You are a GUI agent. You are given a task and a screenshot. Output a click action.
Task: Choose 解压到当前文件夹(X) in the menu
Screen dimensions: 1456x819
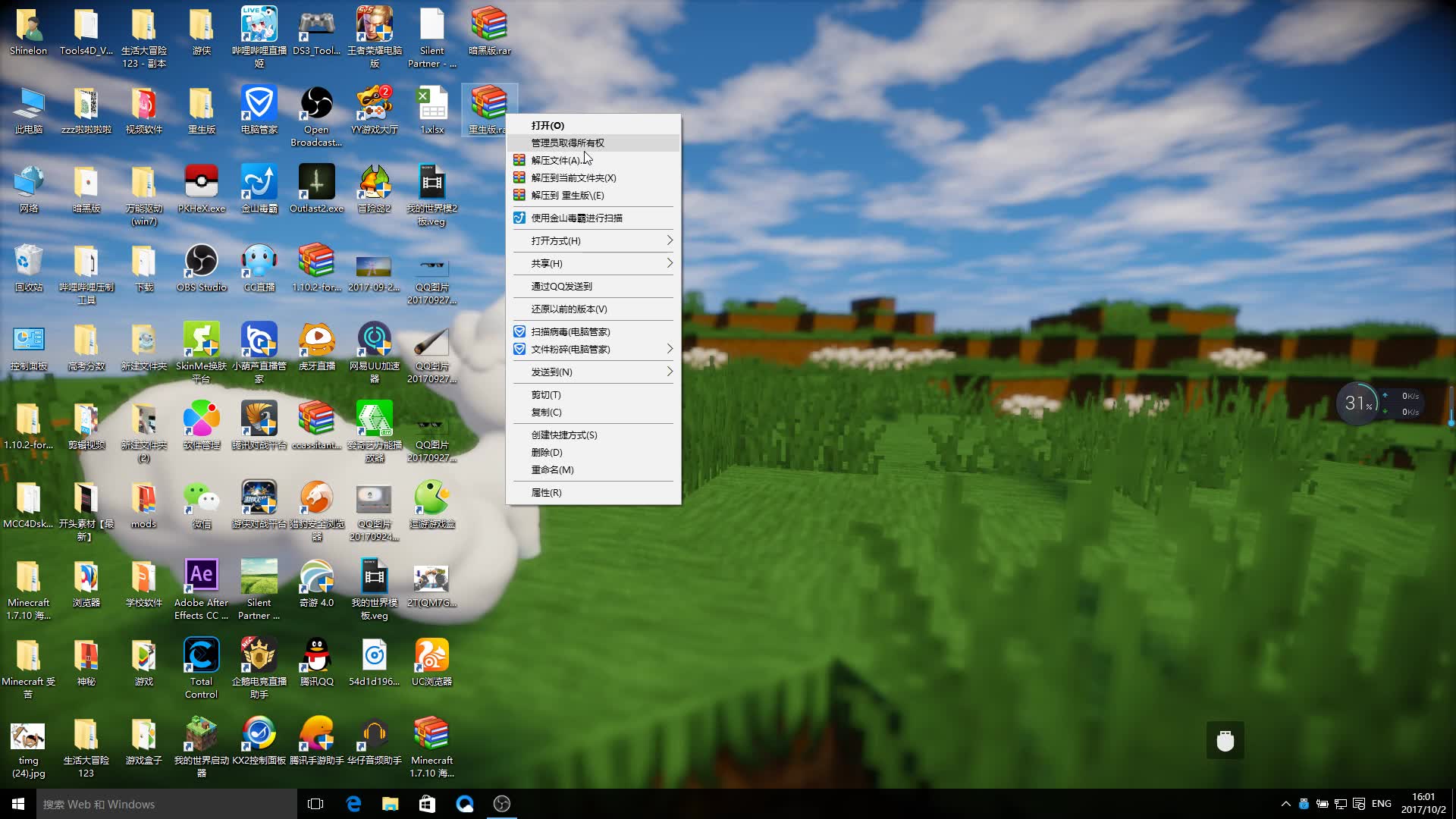pyautogui.click(x=593, y=177)
